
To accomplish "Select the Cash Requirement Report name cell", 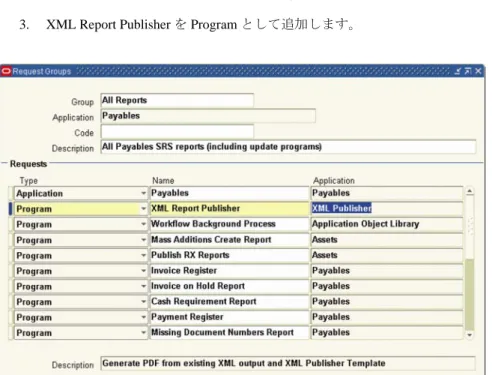I will [x=229, y=302].
